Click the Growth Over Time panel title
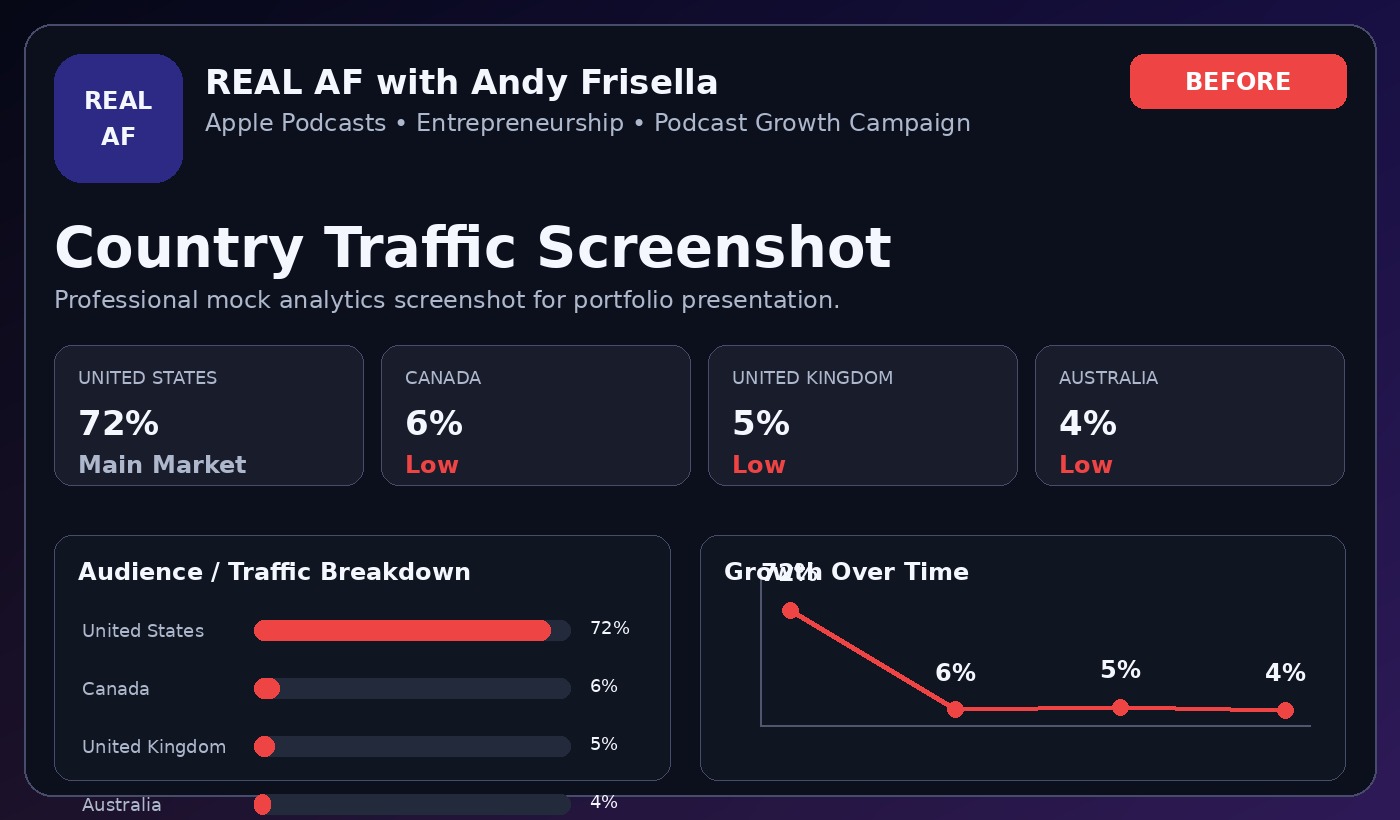1400x820 pixels. pos(846,572)
